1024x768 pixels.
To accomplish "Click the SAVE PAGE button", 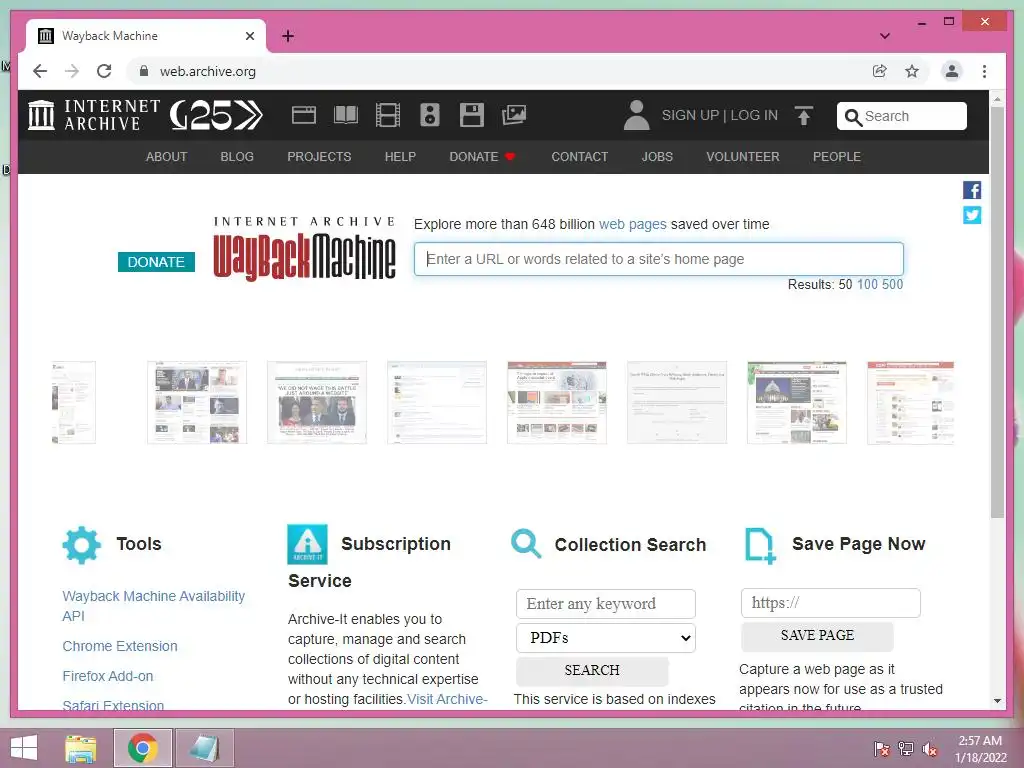I will (817, 635).
